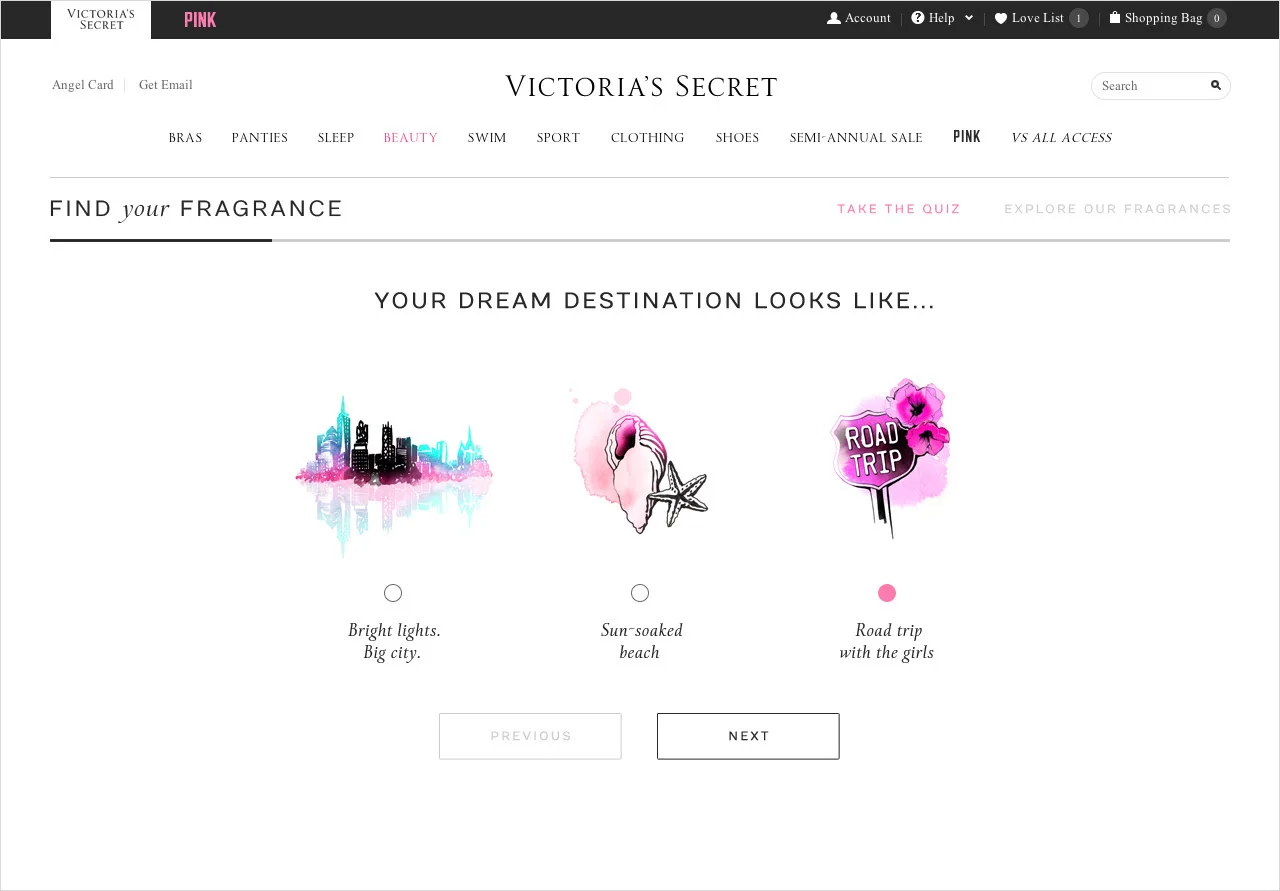Click the search magnifier icon
Image resolution: width=1280 pixels, height=891 pixels.
pyautogui.click(x=1216, y=85)
